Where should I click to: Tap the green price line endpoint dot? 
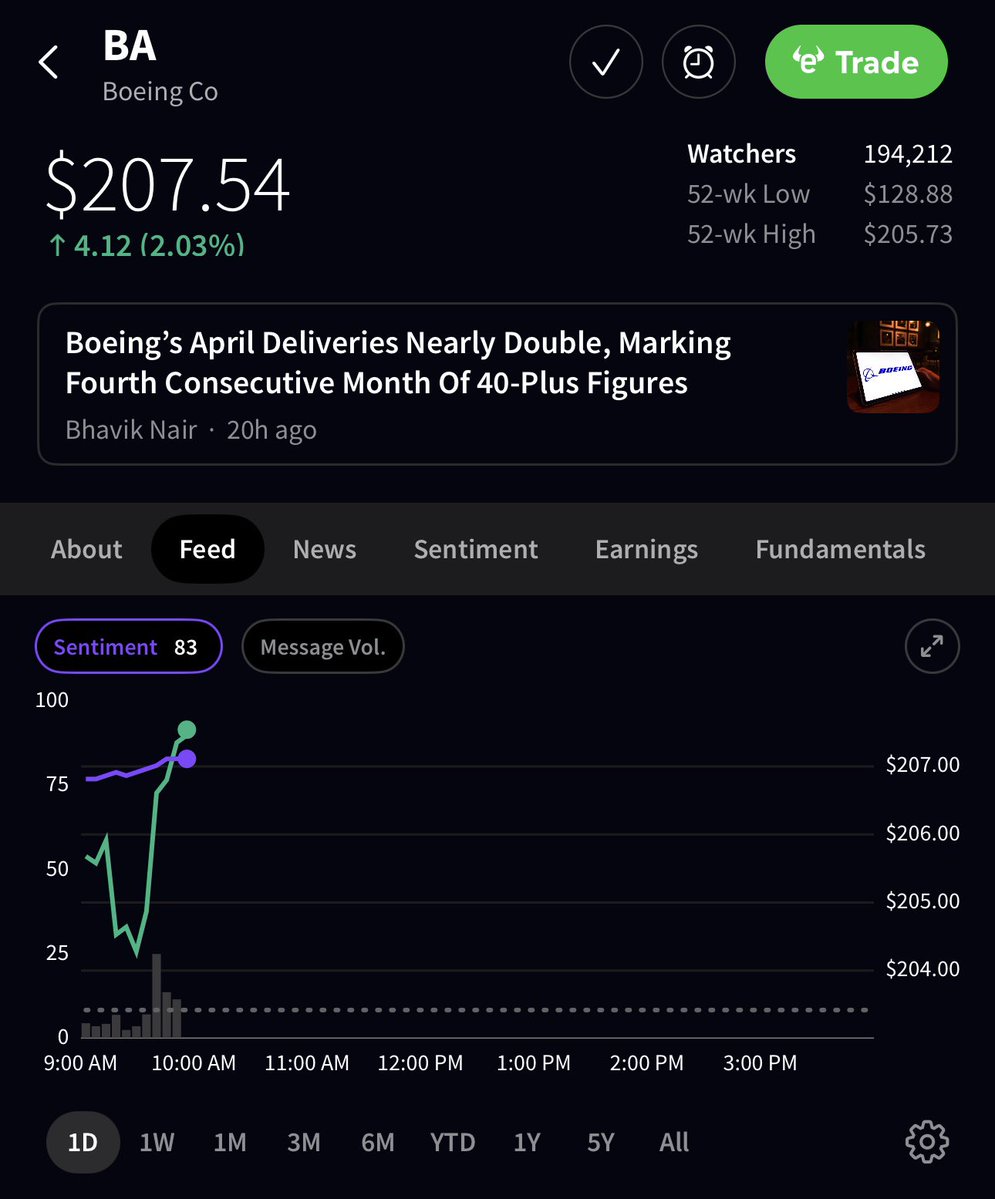pyautogui.click(x=187, y=729)
